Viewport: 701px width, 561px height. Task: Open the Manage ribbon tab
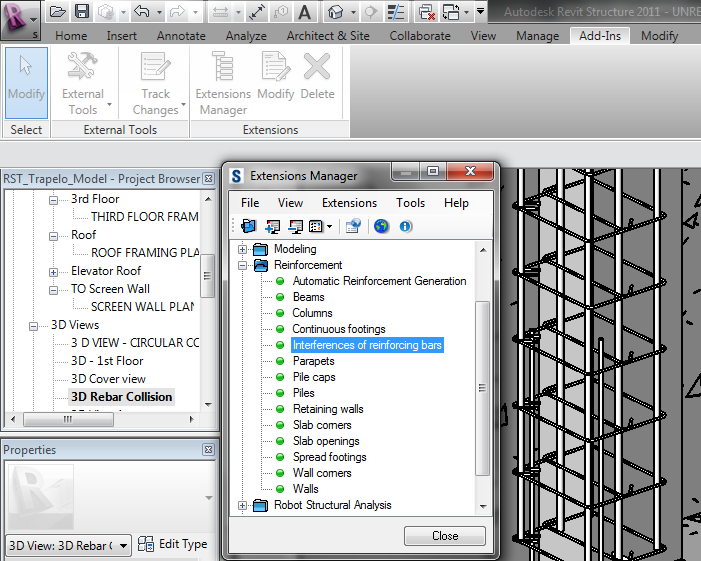tap(537, 36)
